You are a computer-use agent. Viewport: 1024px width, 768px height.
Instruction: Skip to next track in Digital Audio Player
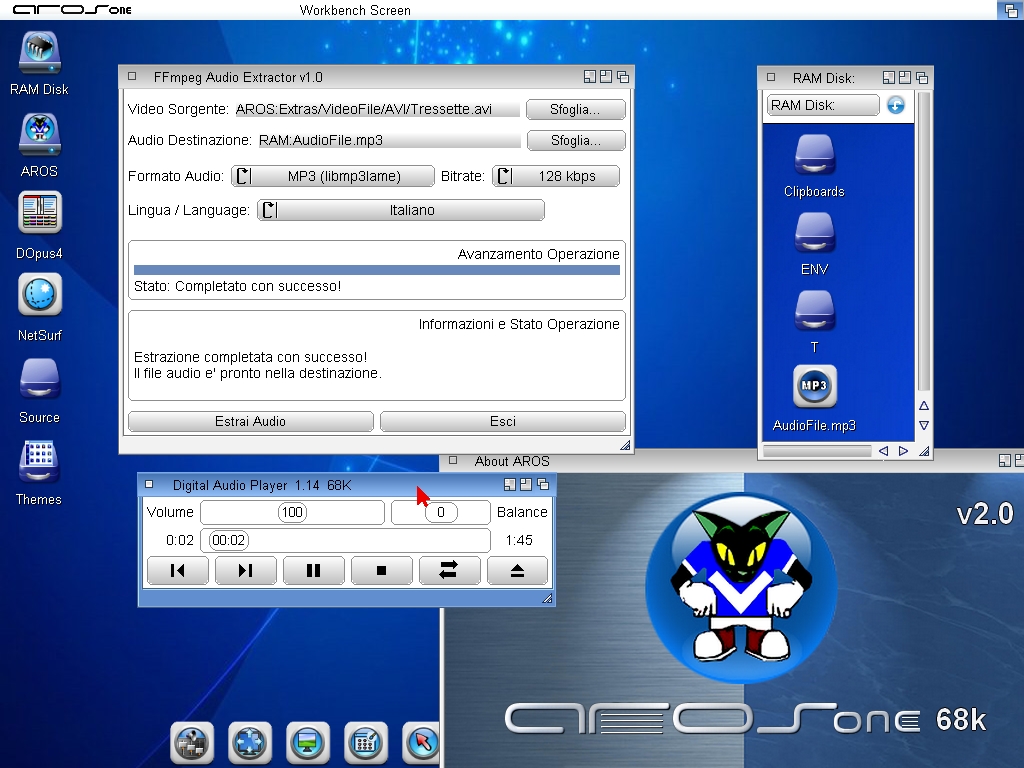click(x=246, y=571)
